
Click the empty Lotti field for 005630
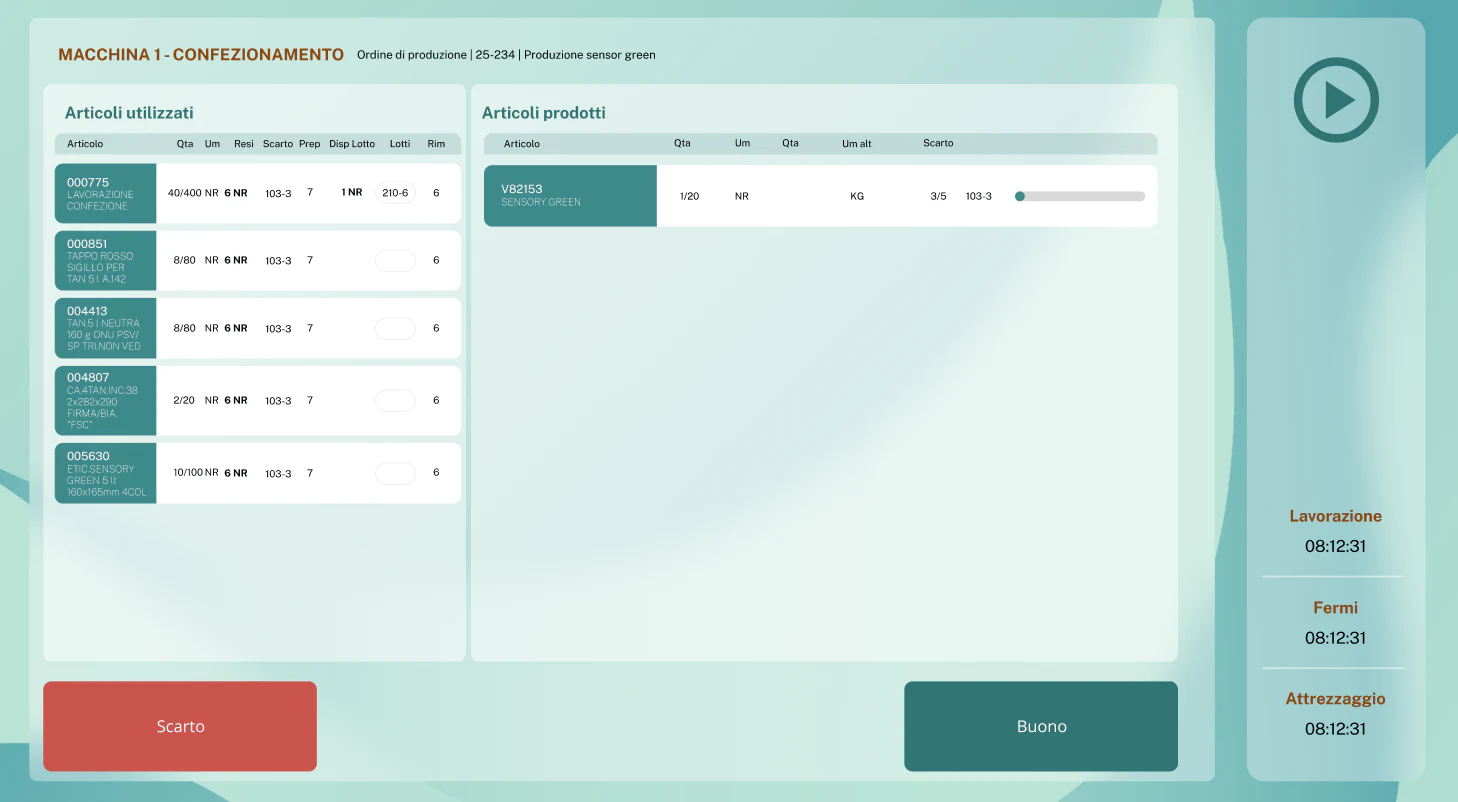coord(395,473)
